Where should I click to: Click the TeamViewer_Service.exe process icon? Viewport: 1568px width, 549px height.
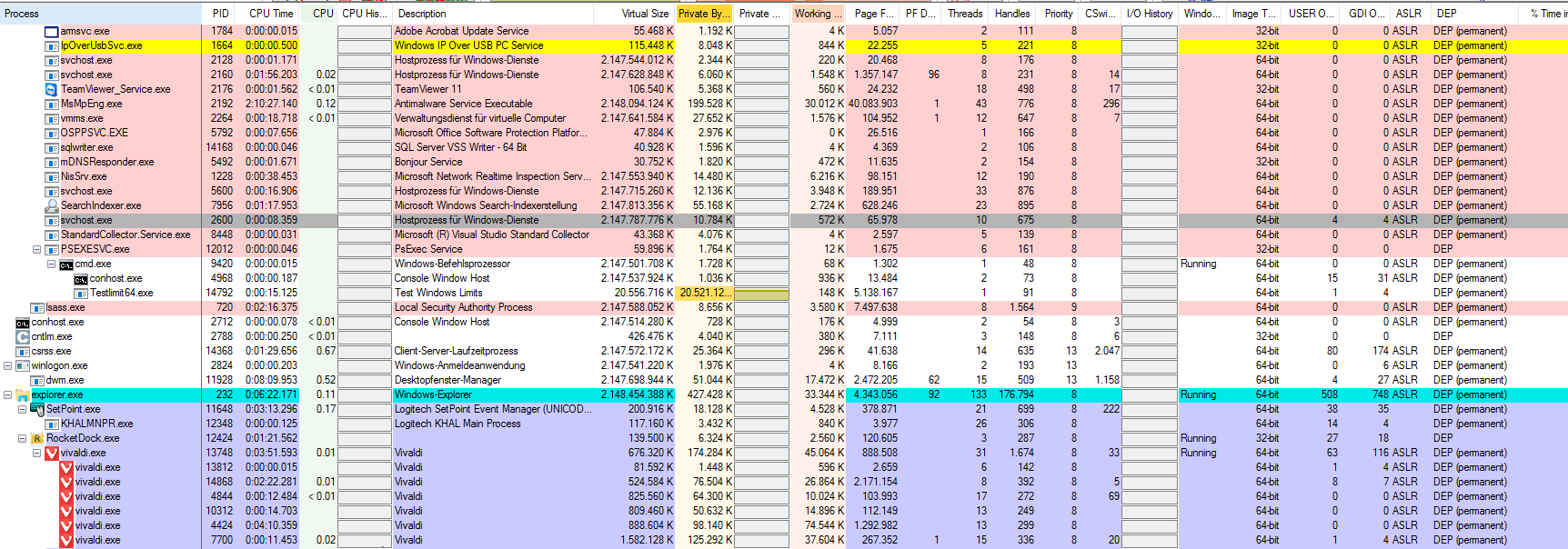click(52, 89)
